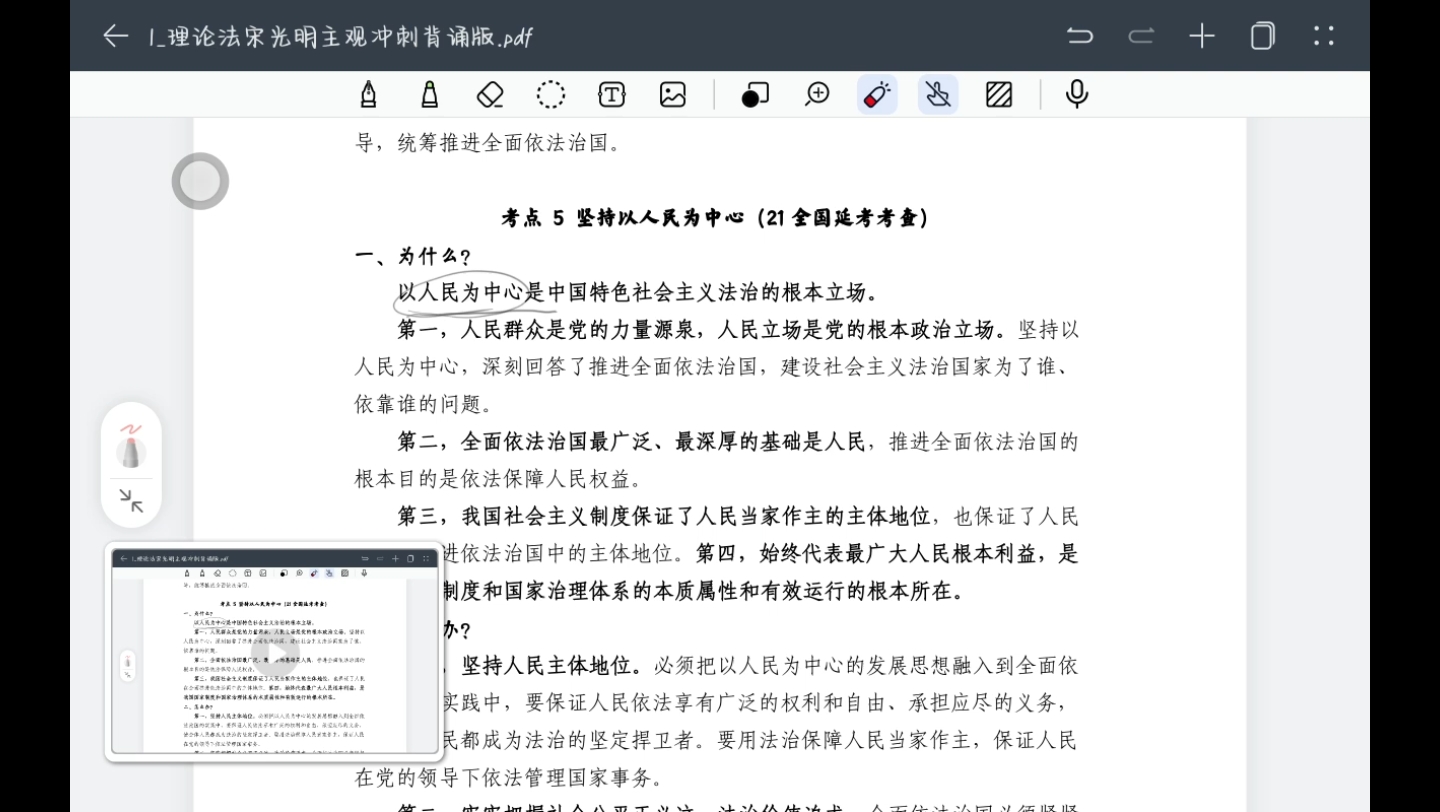Open the shapes tool
The width and height of the screenshot is (1440, 812).
point(755,95)
